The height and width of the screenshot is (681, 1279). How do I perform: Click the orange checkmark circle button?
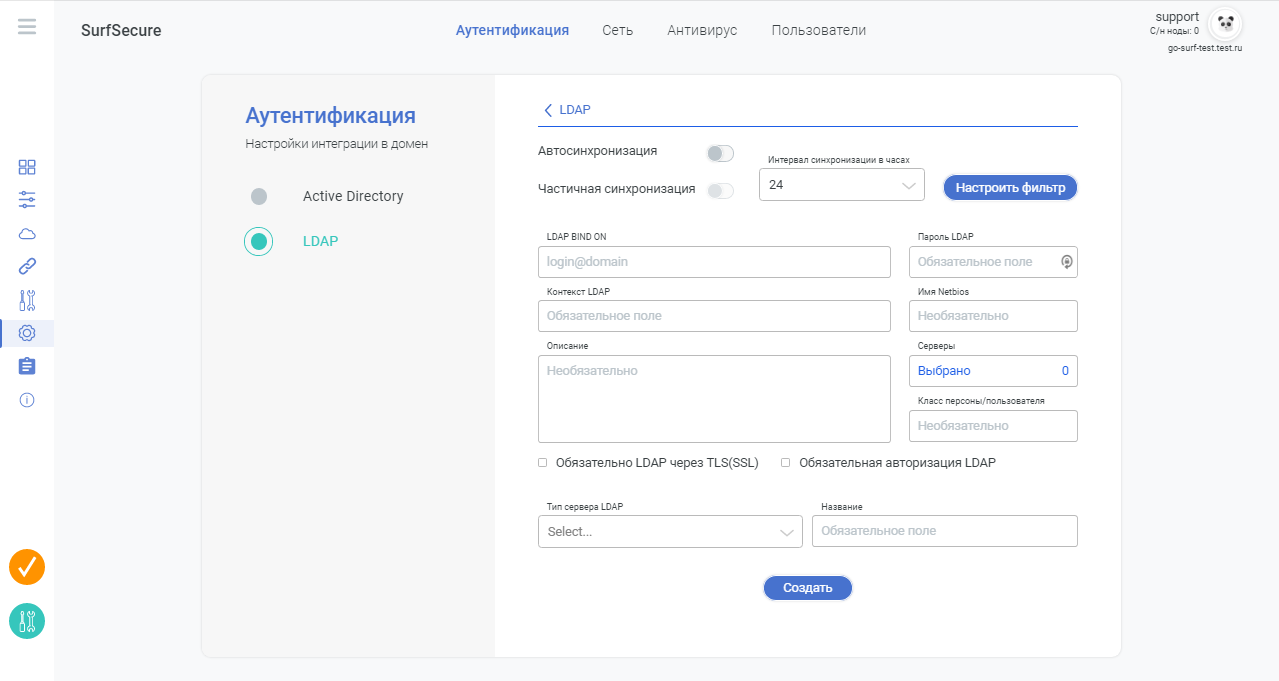pyautogui.click(x=27, y=567)
